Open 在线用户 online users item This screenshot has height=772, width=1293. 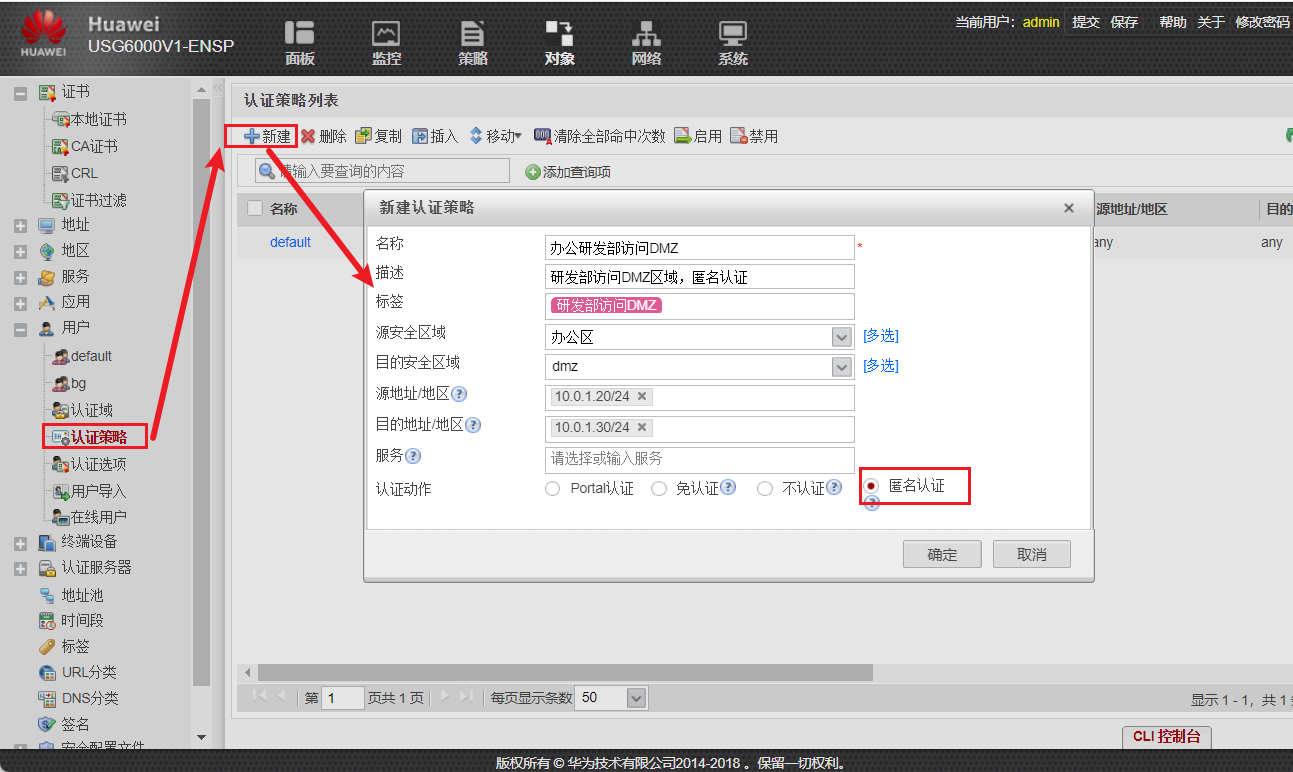98,517
